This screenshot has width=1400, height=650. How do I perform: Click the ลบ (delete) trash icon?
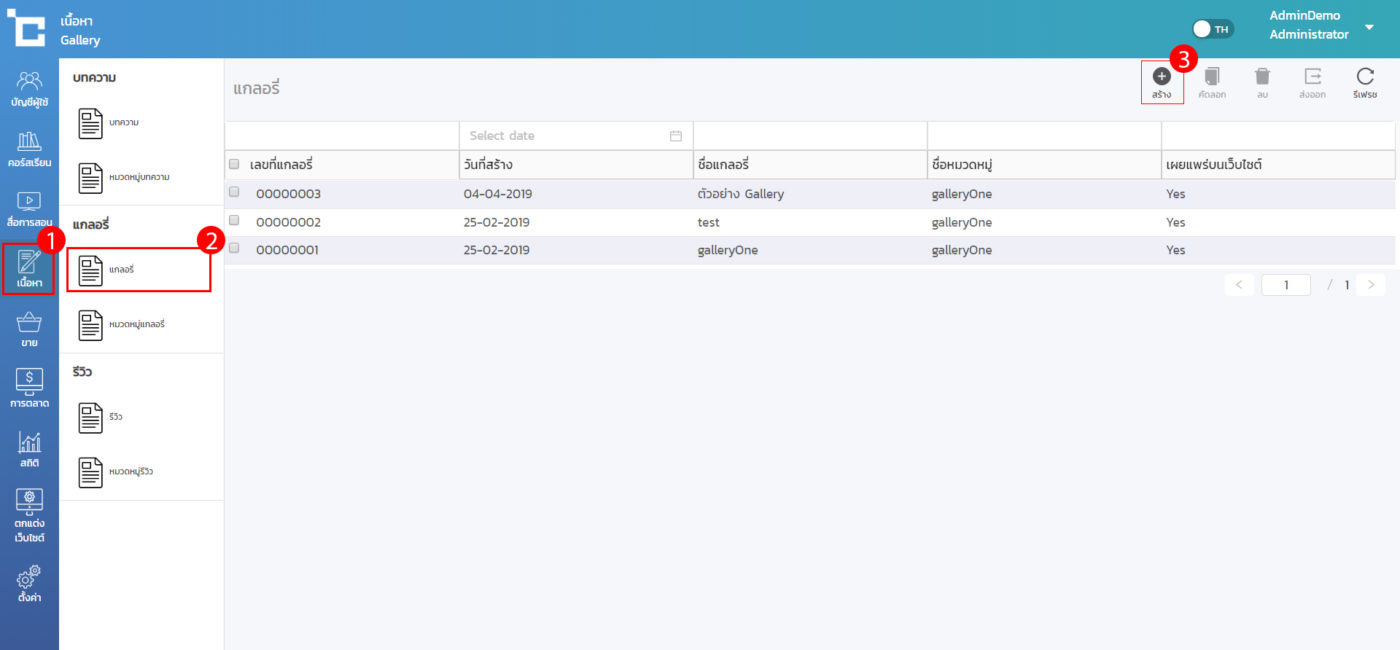pyautogui.click(x=1262, y=77)
